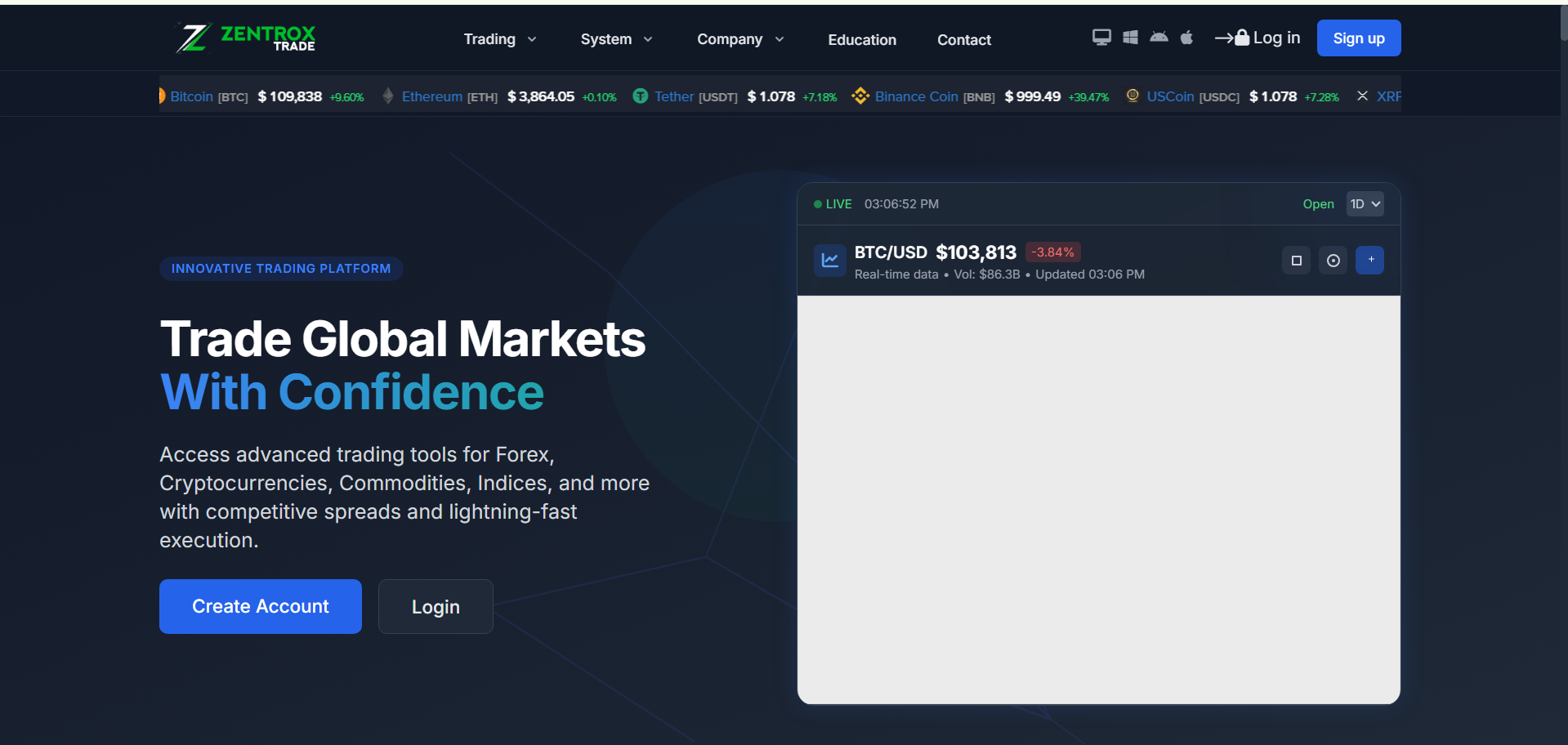This screenshot has width=1568, height=745.
Task: Select the Education menu item
Action: [x=861, y=39]
